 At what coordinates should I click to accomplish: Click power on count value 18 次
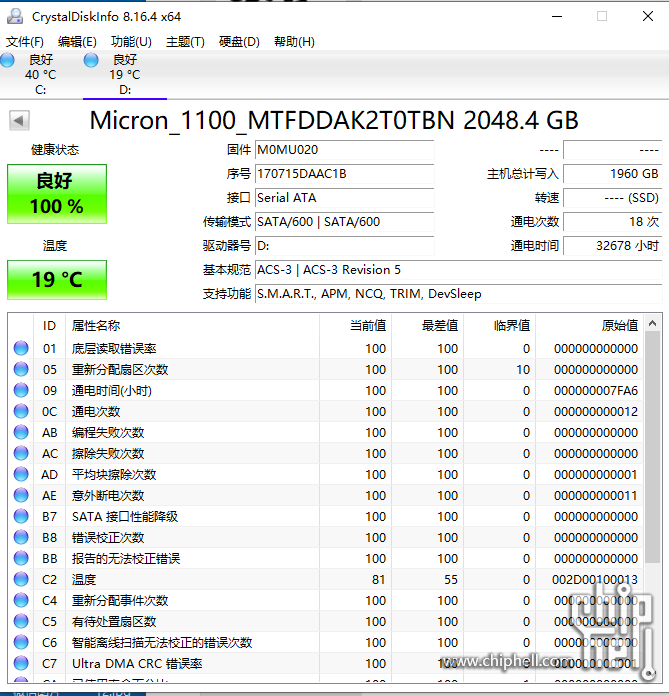point(613,221)
